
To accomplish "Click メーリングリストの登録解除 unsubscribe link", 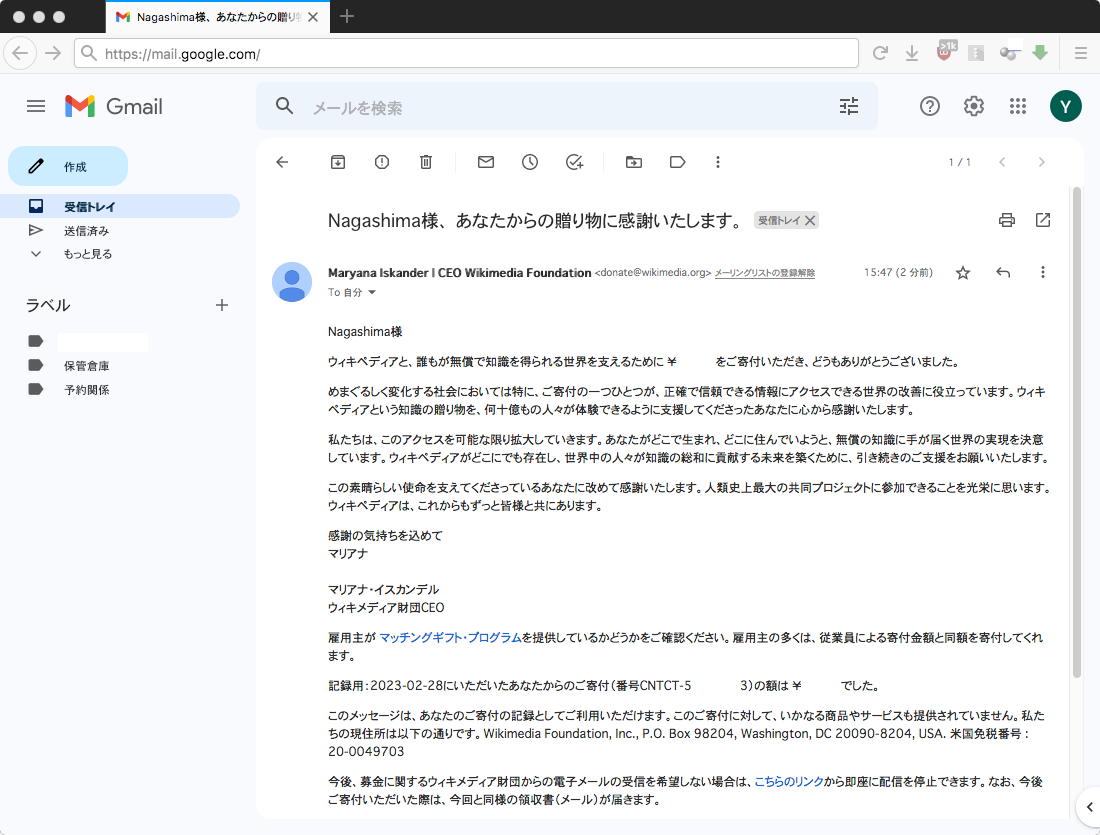I will point(765,273).
